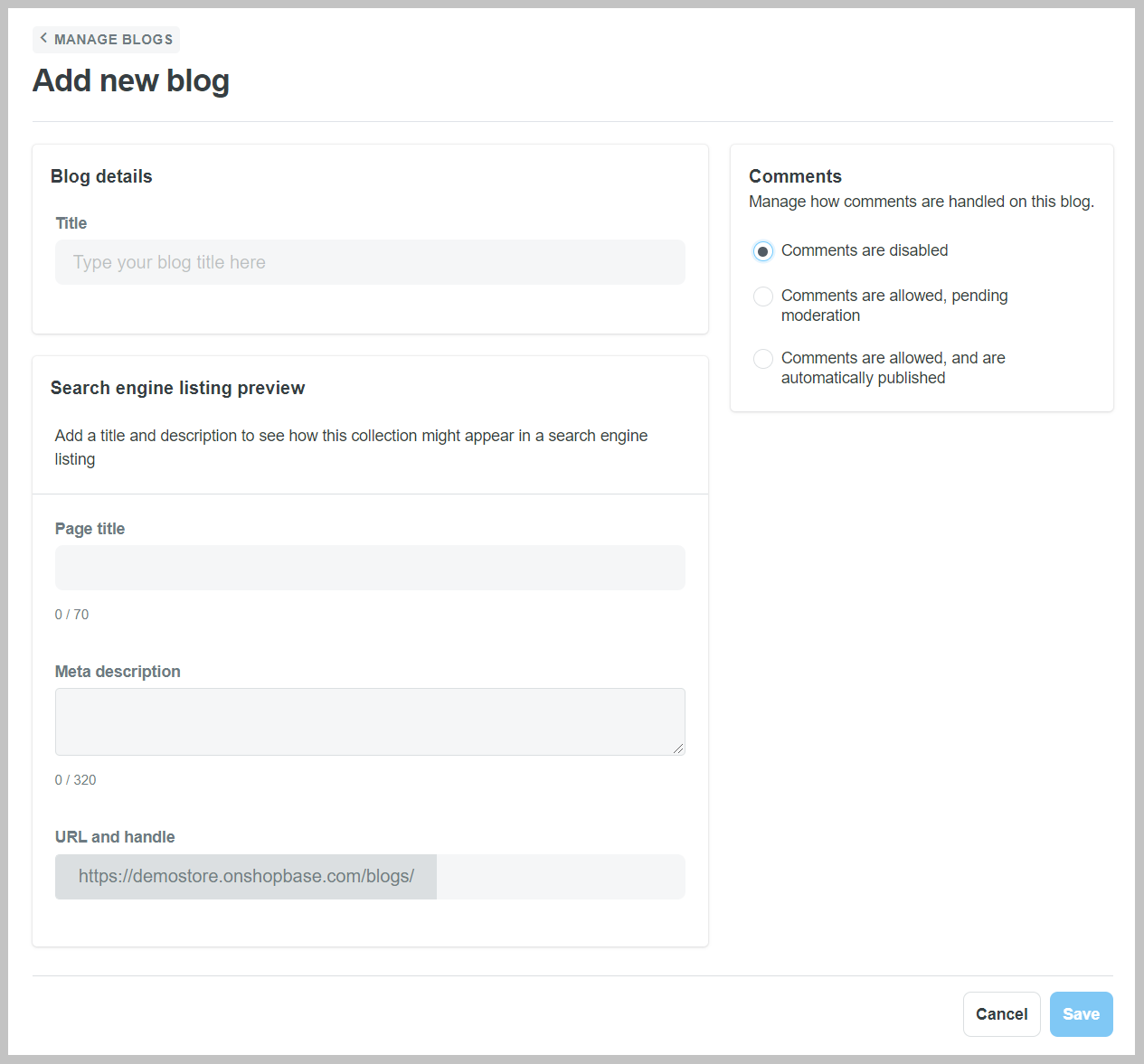
Task: Enable comments pending moderation radio option
Action: (x=763, y=297)
